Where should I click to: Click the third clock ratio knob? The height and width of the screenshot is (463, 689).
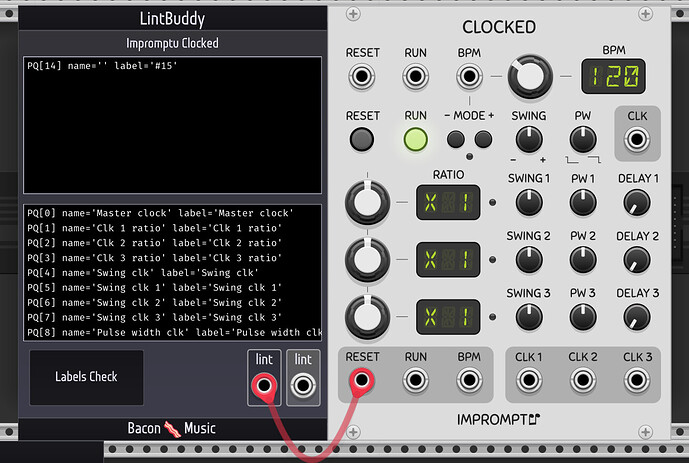point(367,317)
